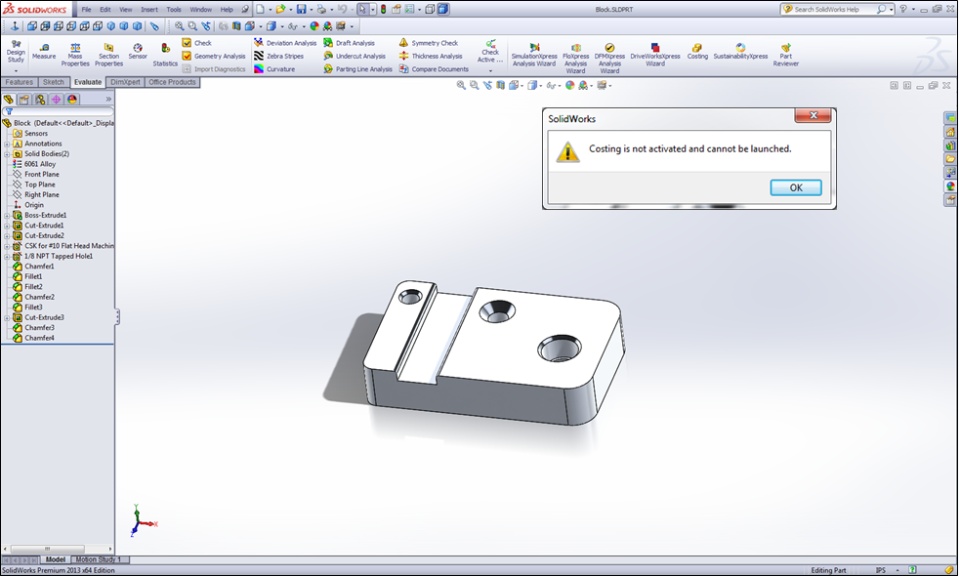Expand Check Active dropdown arrow
This screenshot has width=960, height=576.
pos(490,70)
